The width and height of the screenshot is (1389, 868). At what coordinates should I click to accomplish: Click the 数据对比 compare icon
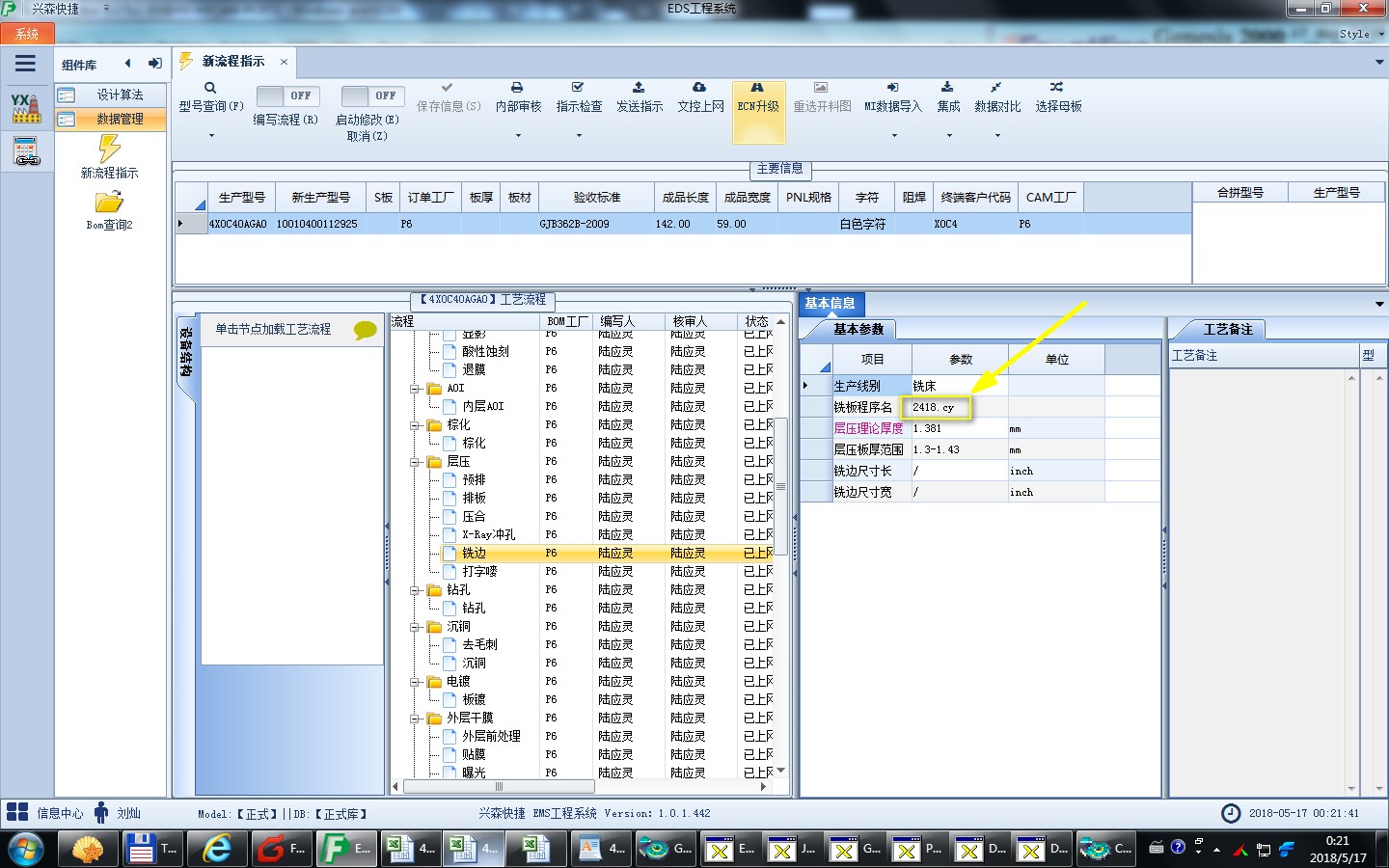tap(995, 87)
